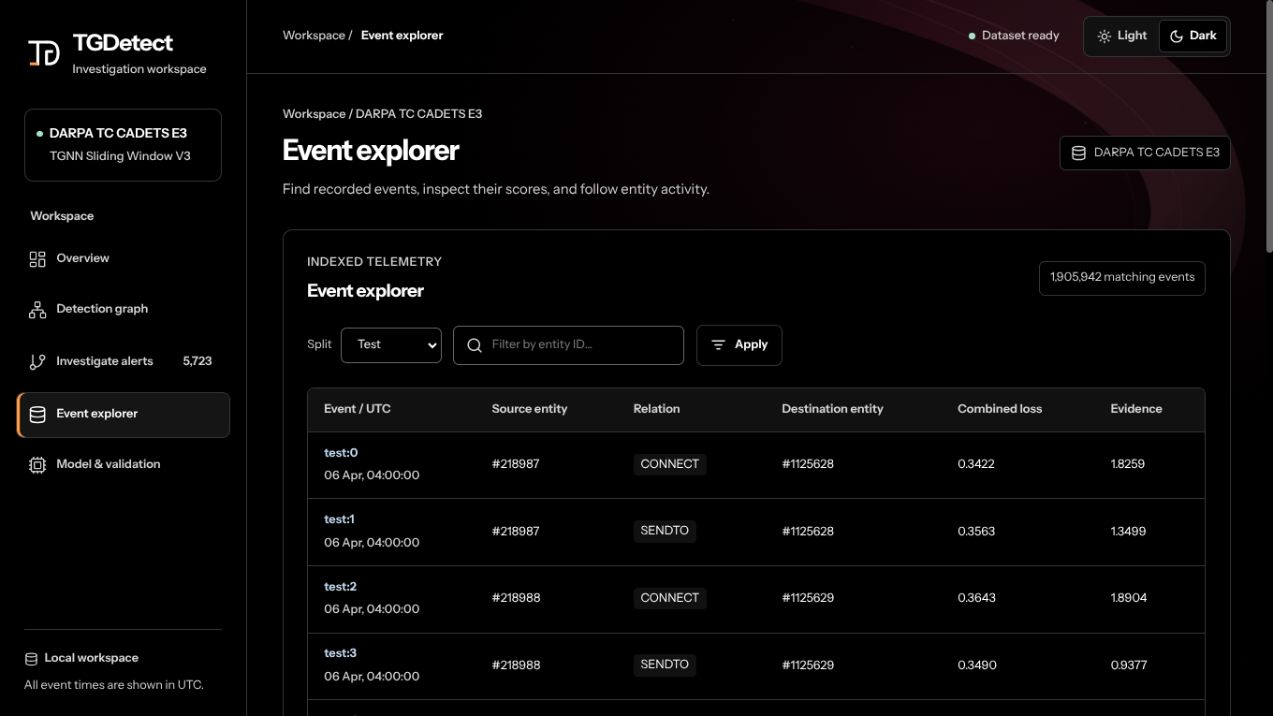This screenshot has width=1273, height=716.
Task: Click database icon in DARPA TC CADETS E3 button
Action: point(1078,153)
